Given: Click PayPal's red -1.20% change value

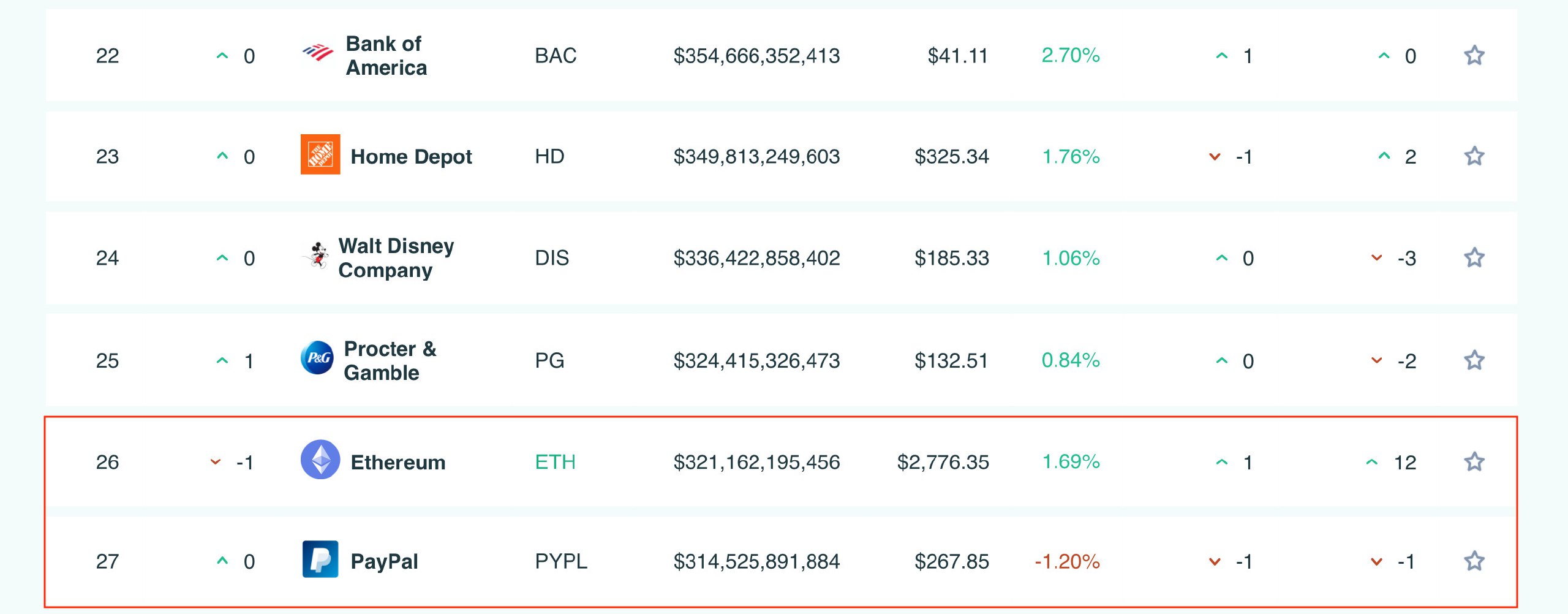Looking at the screenshot, I should point(1067,561).
